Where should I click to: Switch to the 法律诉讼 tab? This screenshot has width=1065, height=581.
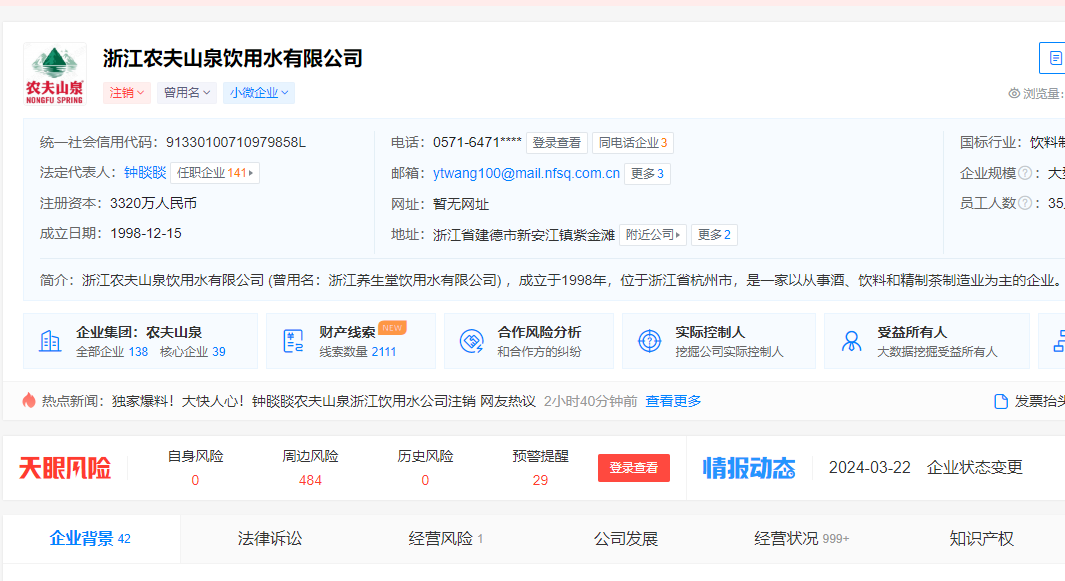click(269, 539)
